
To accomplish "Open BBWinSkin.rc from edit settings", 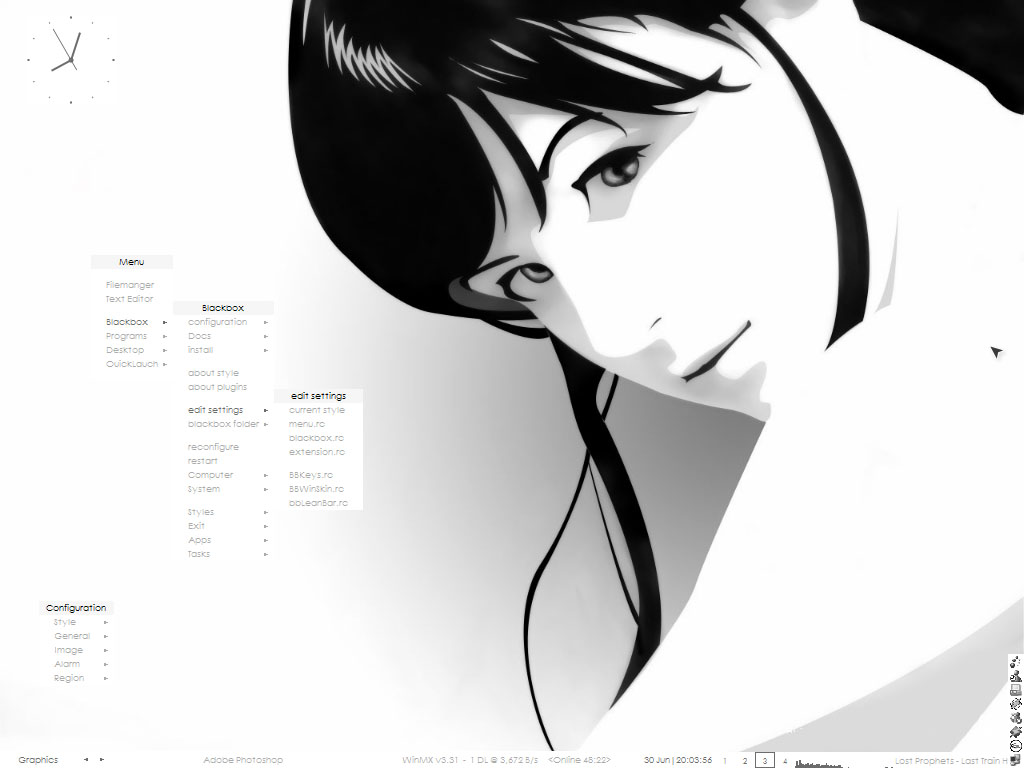I will coord(316,489).
